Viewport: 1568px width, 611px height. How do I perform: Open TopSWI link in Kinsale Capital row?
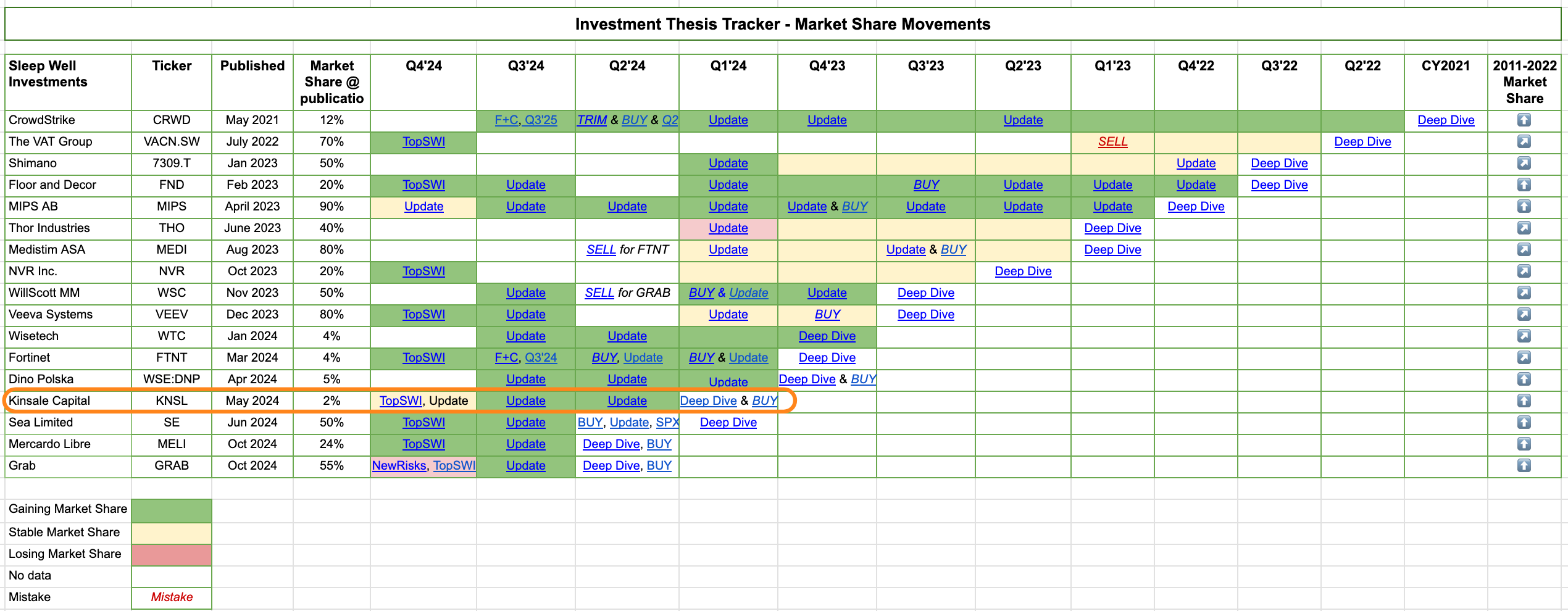click(x=401, y=401)
